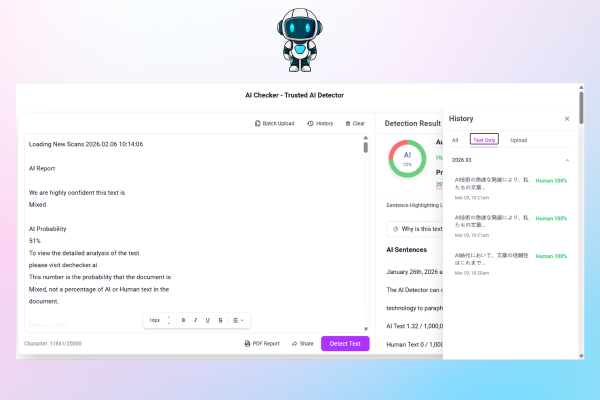Select the Text Only history tab

484,140
